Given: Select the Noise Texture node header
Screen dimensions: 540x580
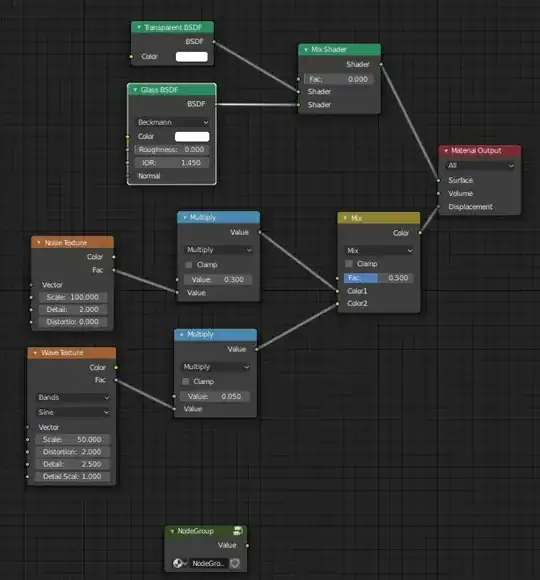Looking at the screenshot, I should [x=72, y=243].
